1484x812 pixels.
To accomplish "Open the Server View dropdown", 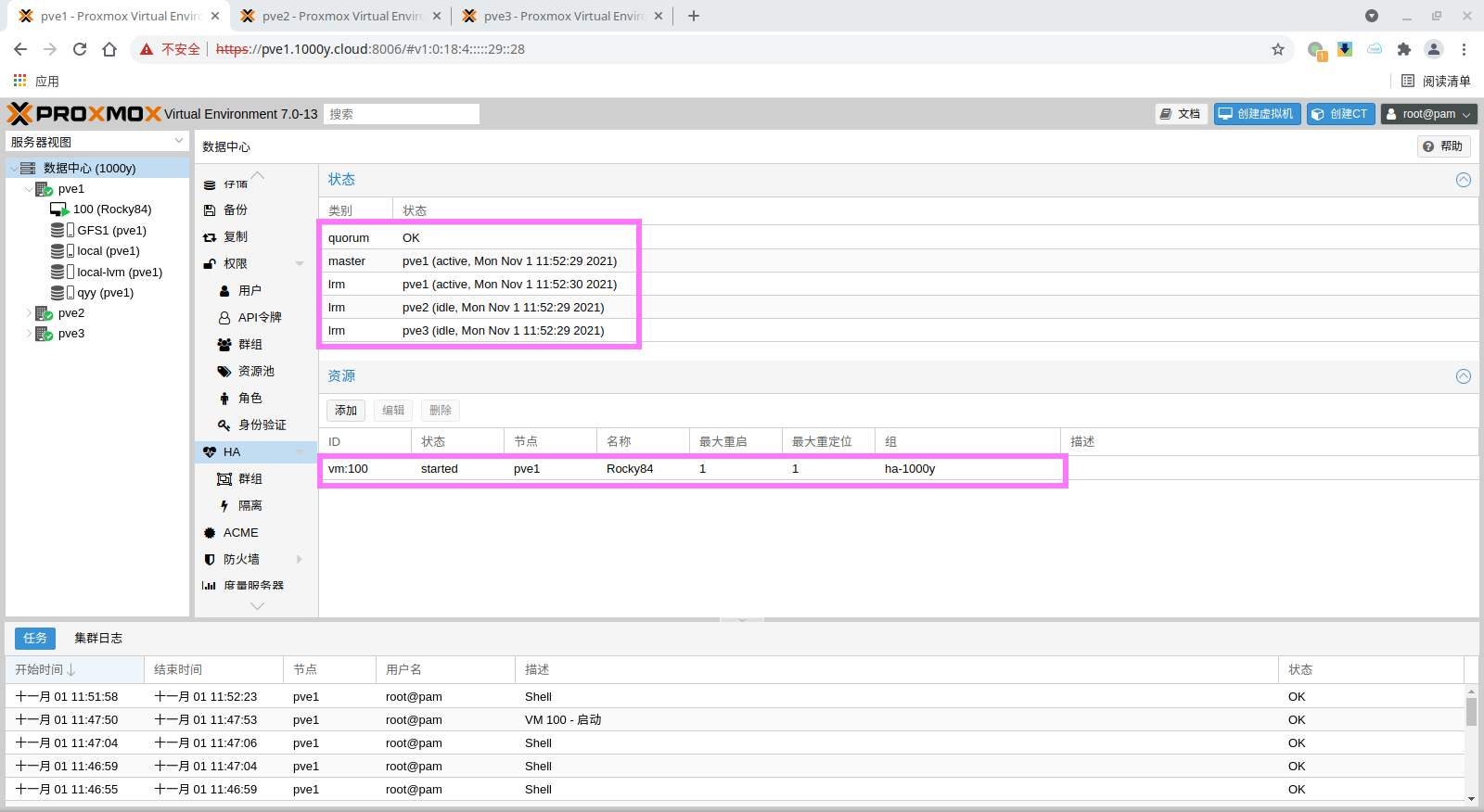I will coord(97,142).
